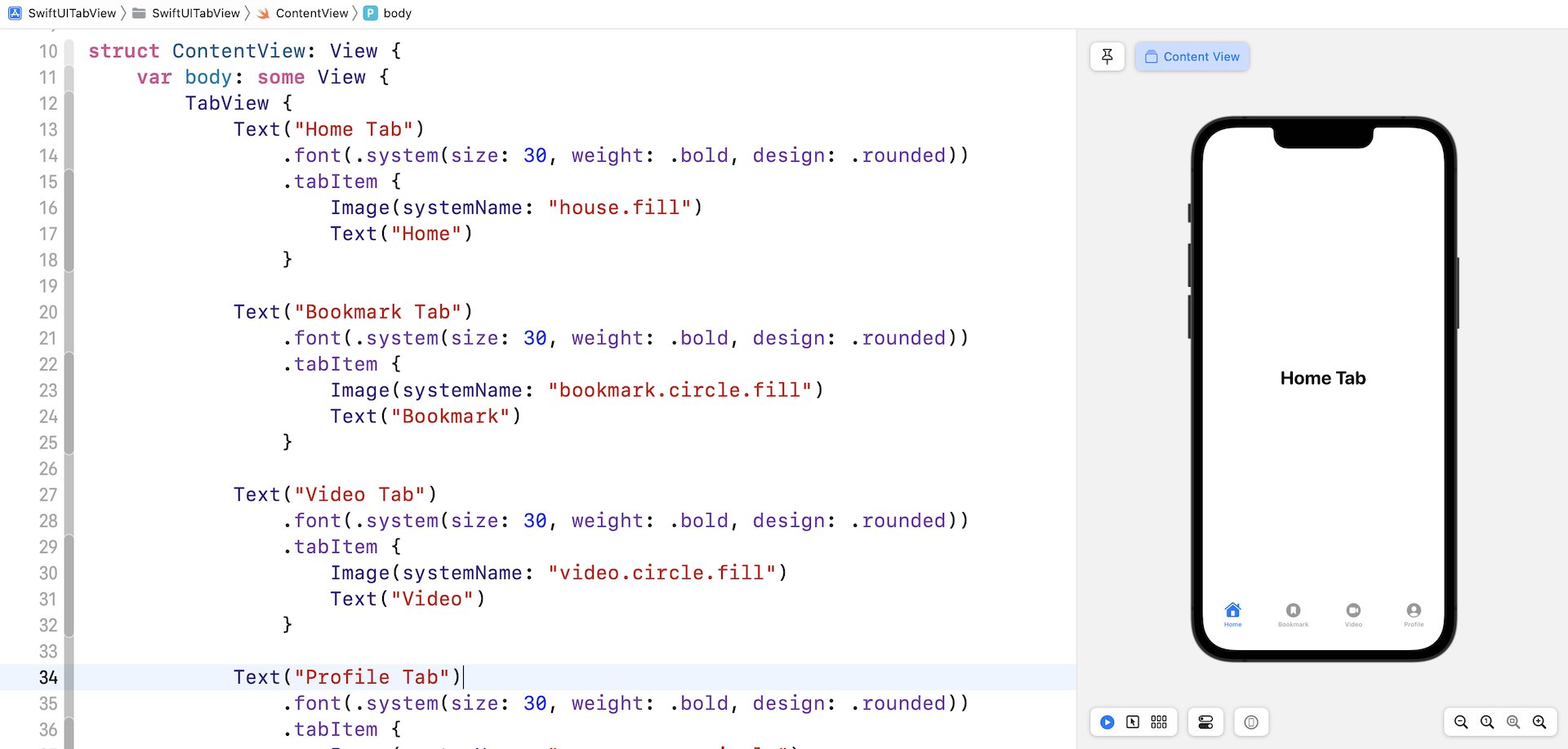The width and height of the screenshot is (1568, 749).
Task: Open the device settings toggle icon
Action: tap(1205, 722)
